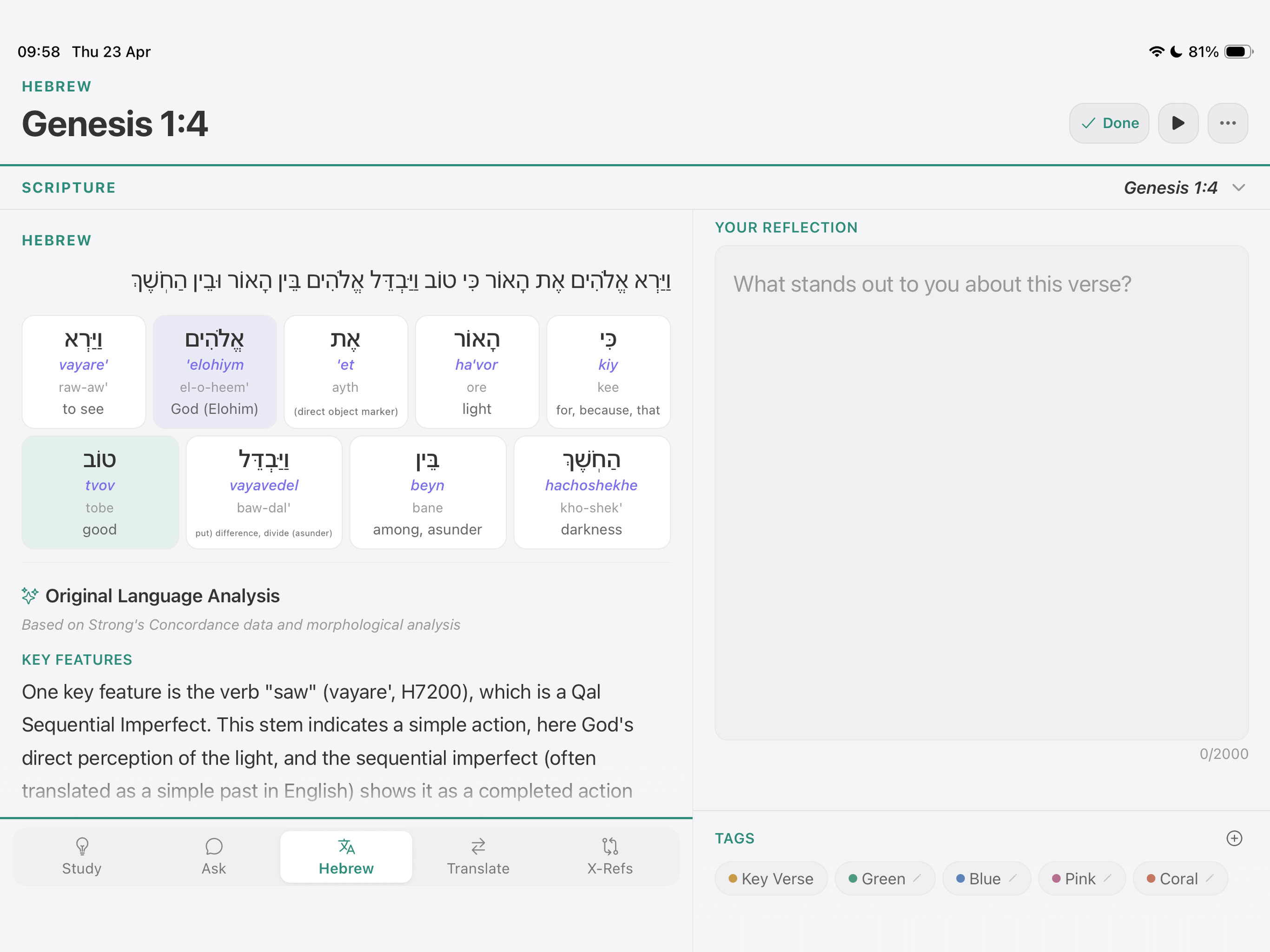Select the kiy word card
Screen dimensions: 1270x952
tap(608, 372)
